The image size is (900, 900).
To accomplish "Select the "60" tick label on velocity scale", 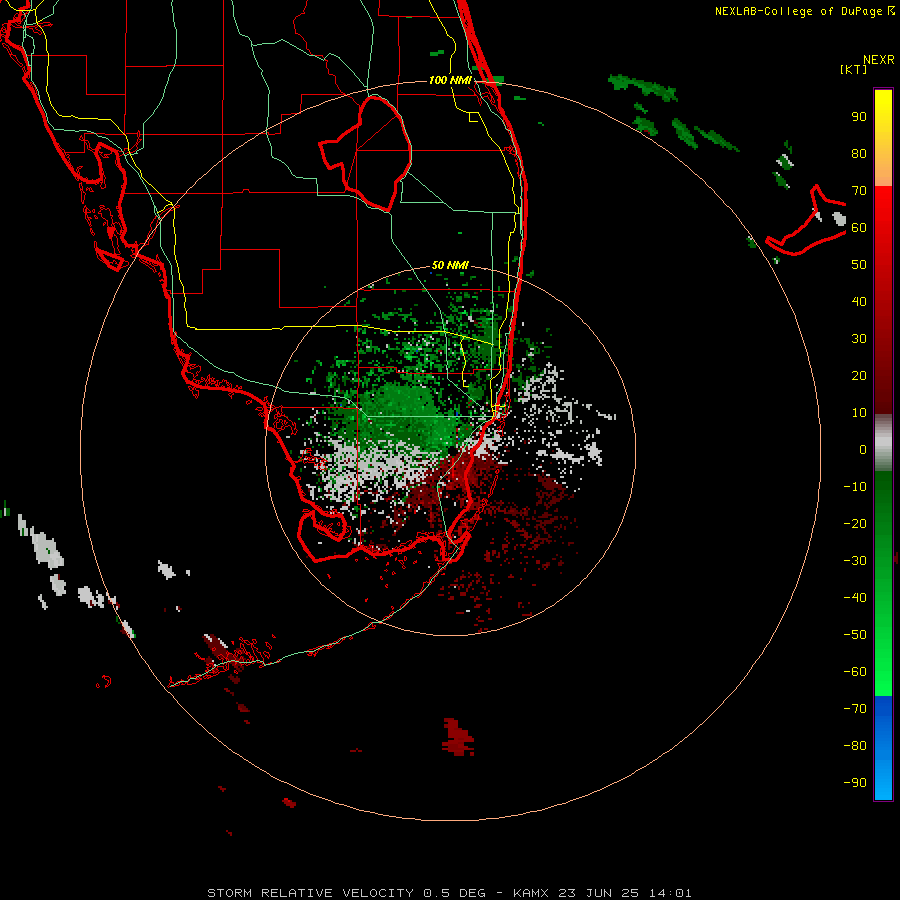I will (859, 228).
